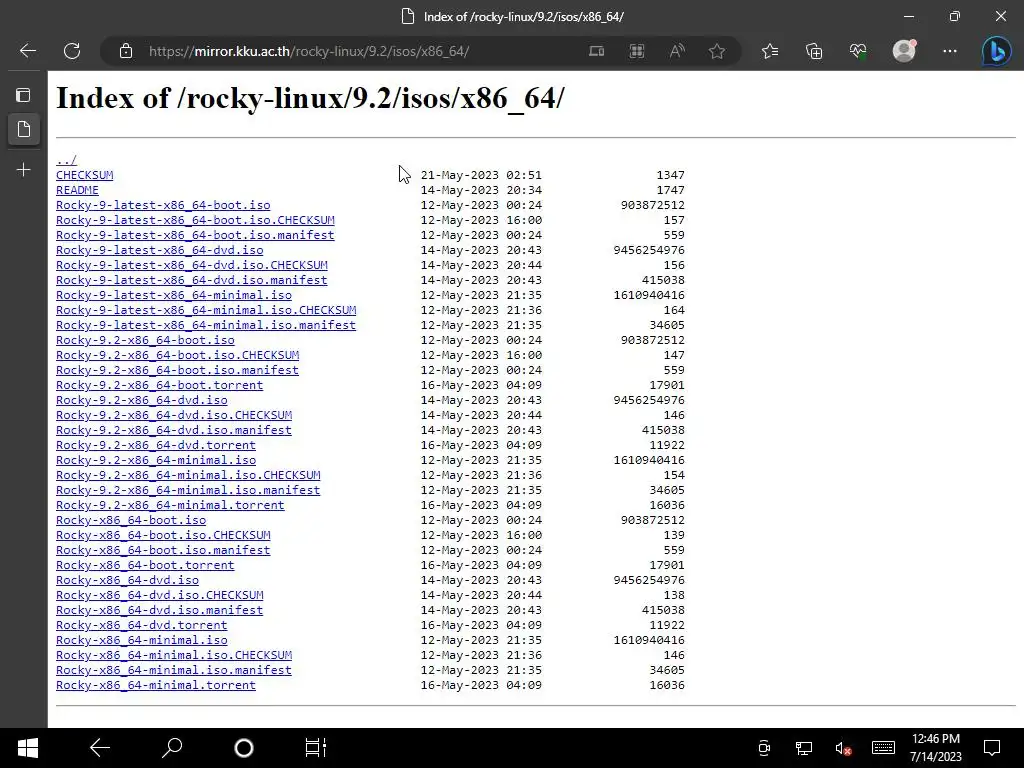Select the current page tab in vertical tabs

pos(24,129)
